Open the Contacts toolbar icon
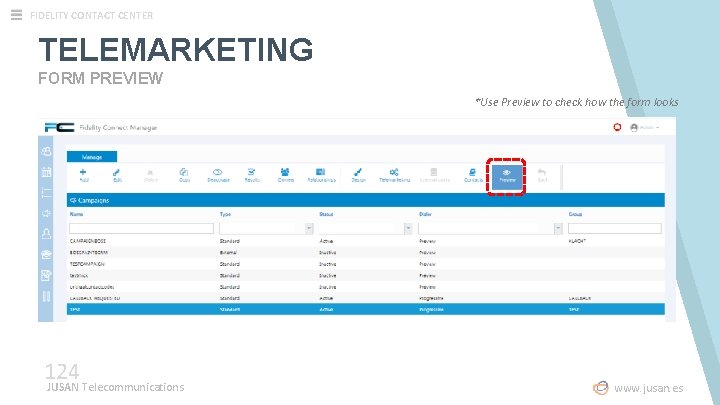720x405 pixels. [x=472, y=175]
